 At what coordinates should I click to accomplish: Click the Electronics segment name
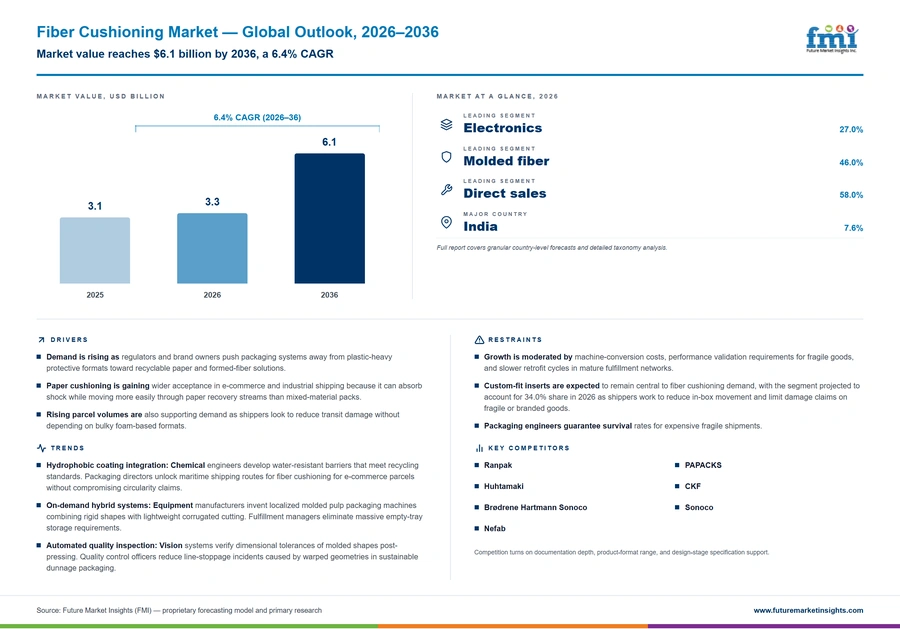click(x=503, y=128)
